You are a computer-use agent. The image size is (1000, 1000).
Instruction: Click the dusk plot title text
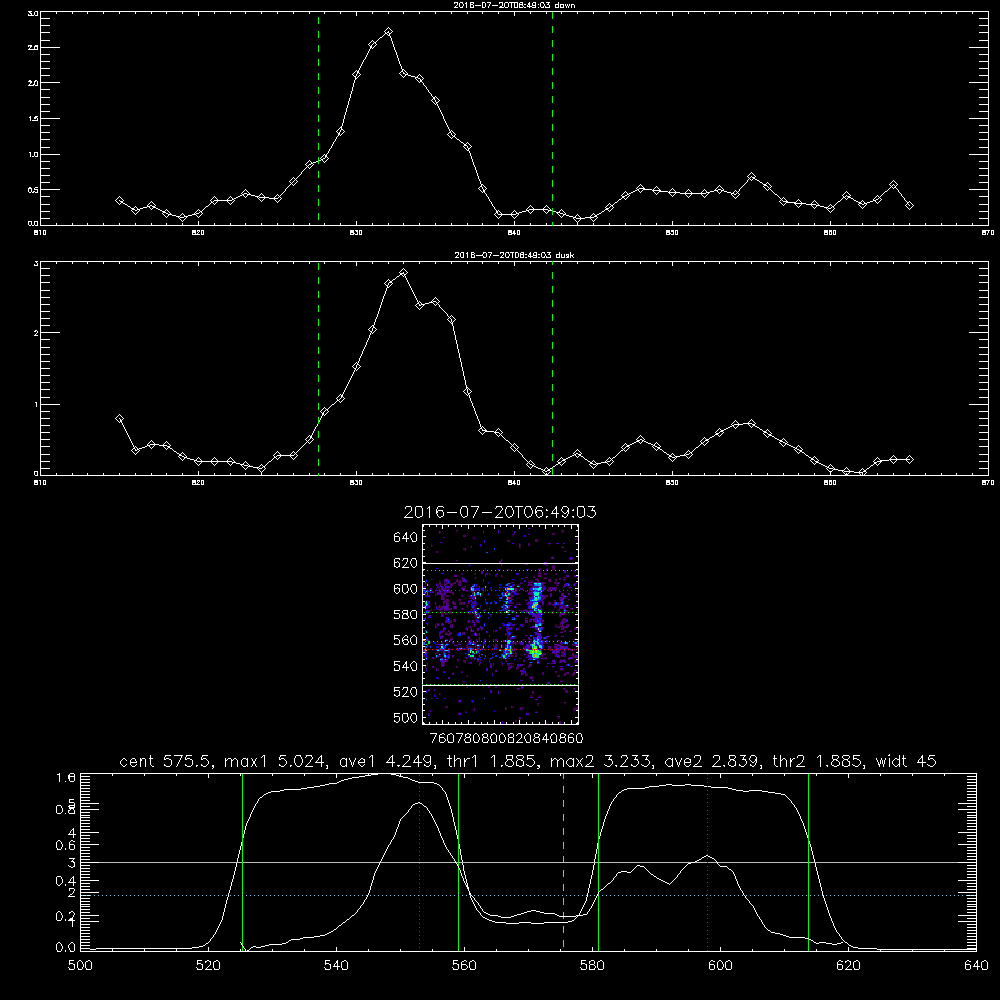click(x=514, y=255)
